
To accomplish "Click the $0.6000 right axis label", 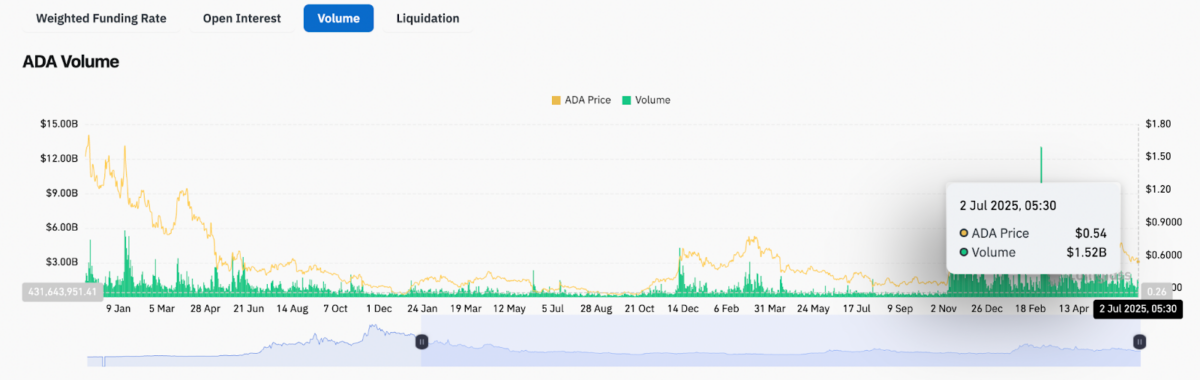I will click(1163, 254).
